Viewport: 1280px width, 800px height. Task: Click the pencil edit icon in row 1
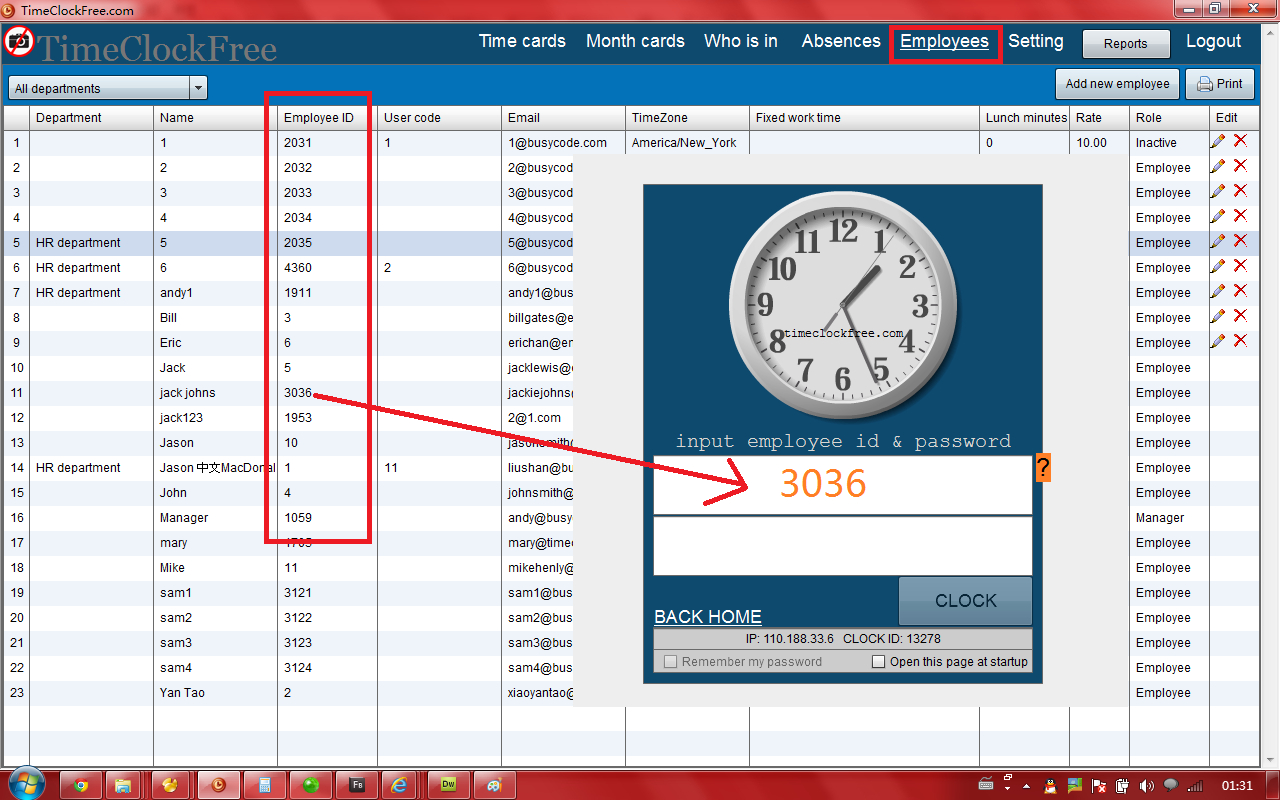1217,142
